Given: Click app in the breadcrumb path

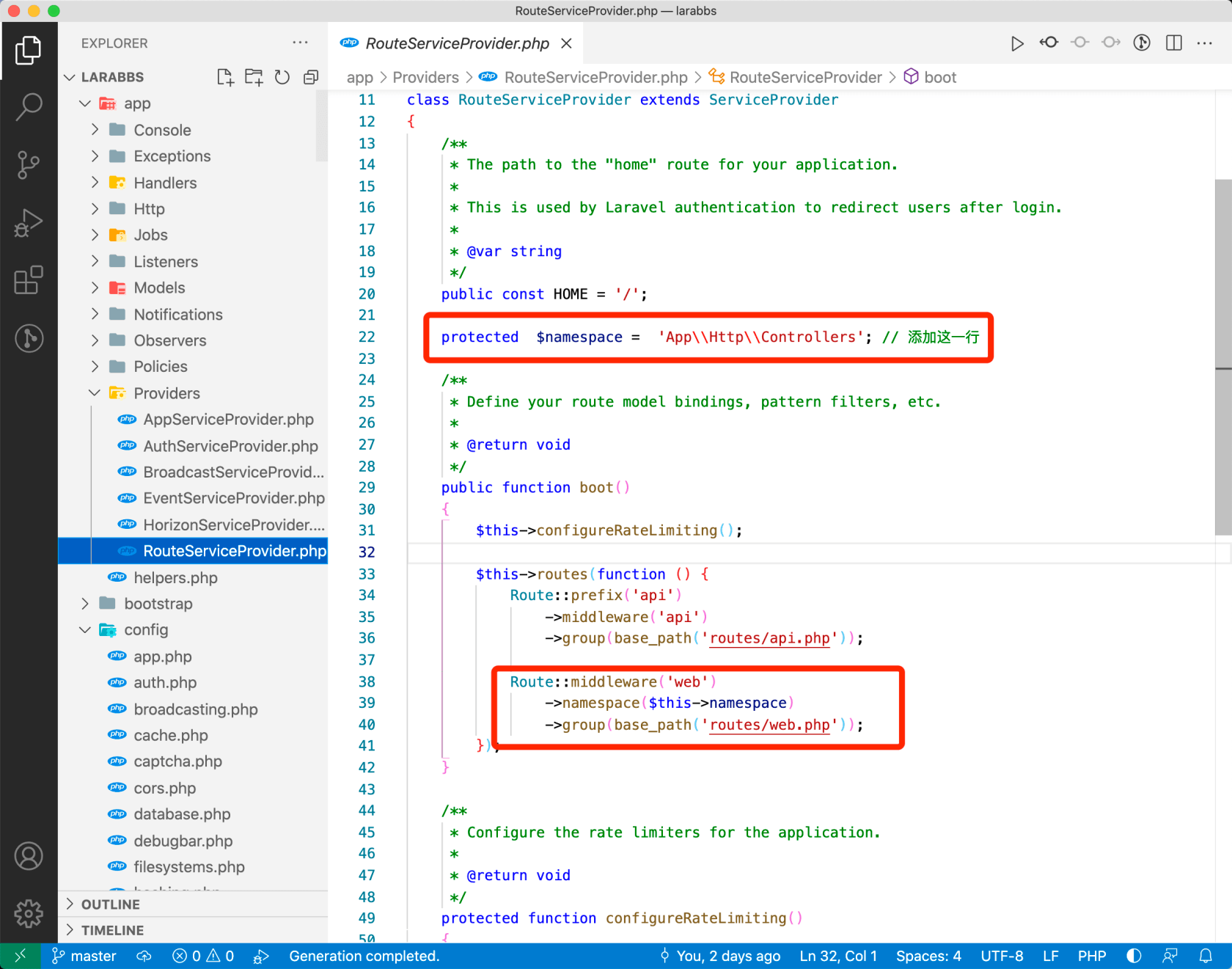Looking at the screenshot, I should click(x=359, y=77).
